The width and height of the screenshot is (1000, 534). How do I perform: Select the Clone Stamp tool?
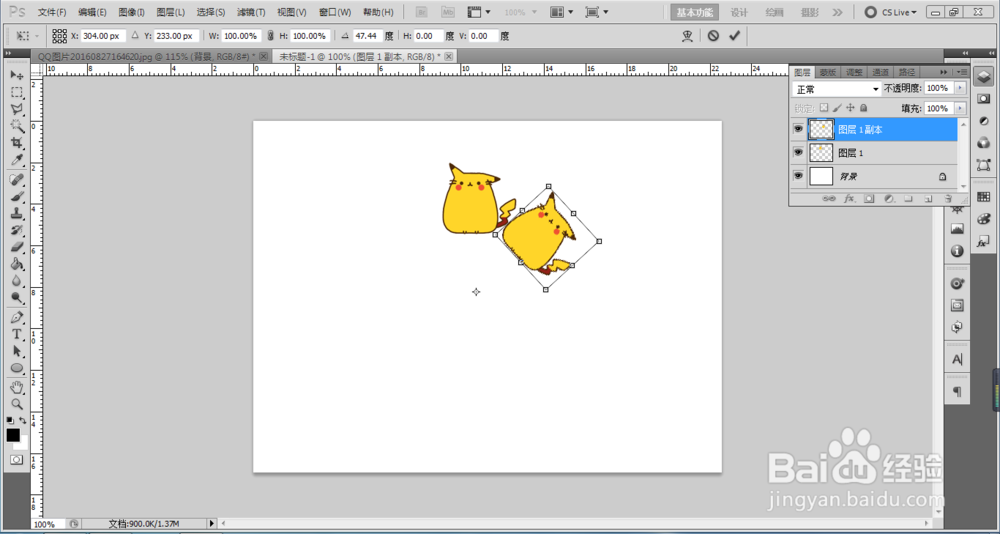click(17, 213)
